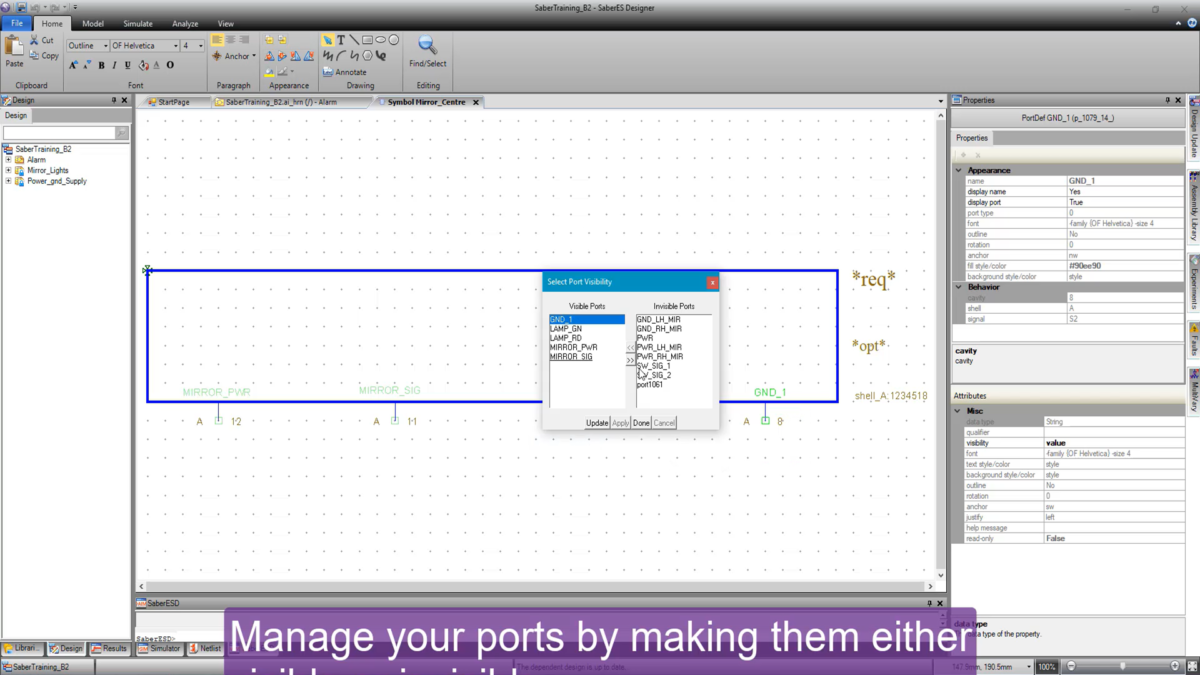Screen dimensions: 1200x675
Task: Click Done in Select Port Visibility
Action: [641, 423]
